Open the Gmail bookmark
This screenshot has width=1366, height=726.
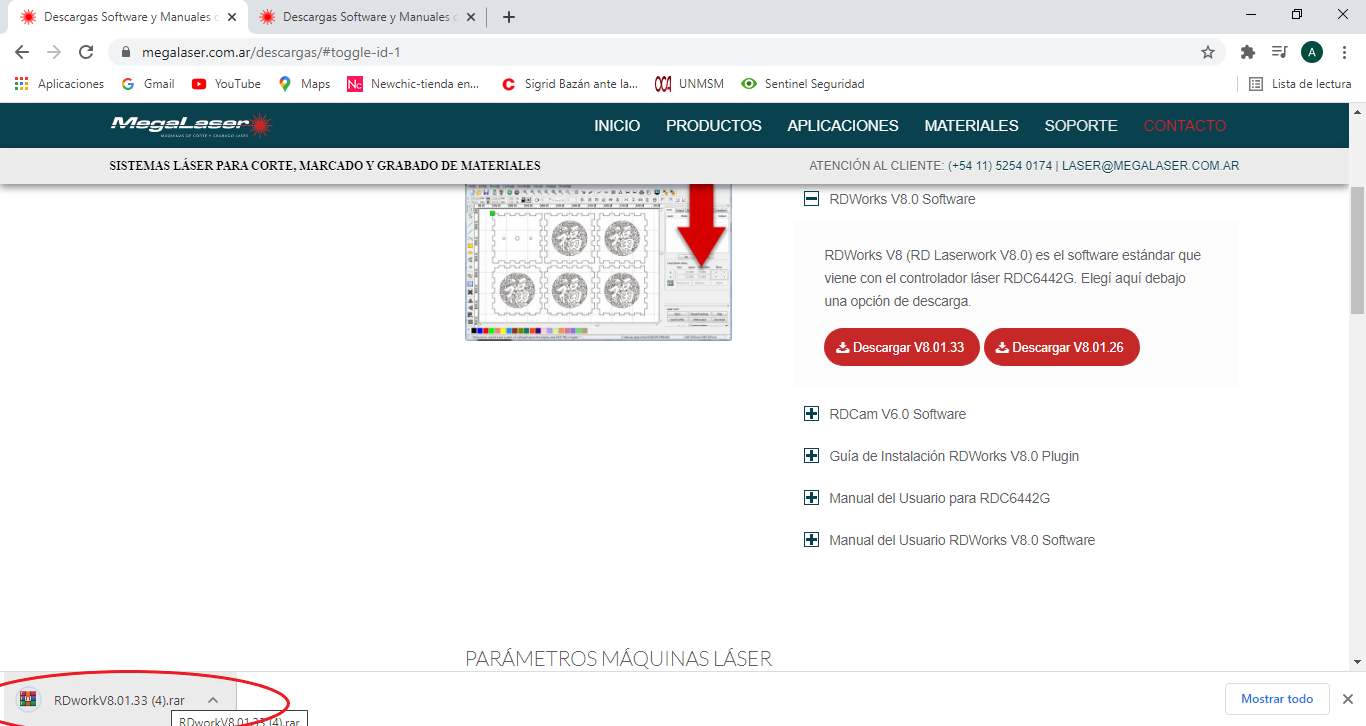(x=147, y=84)
